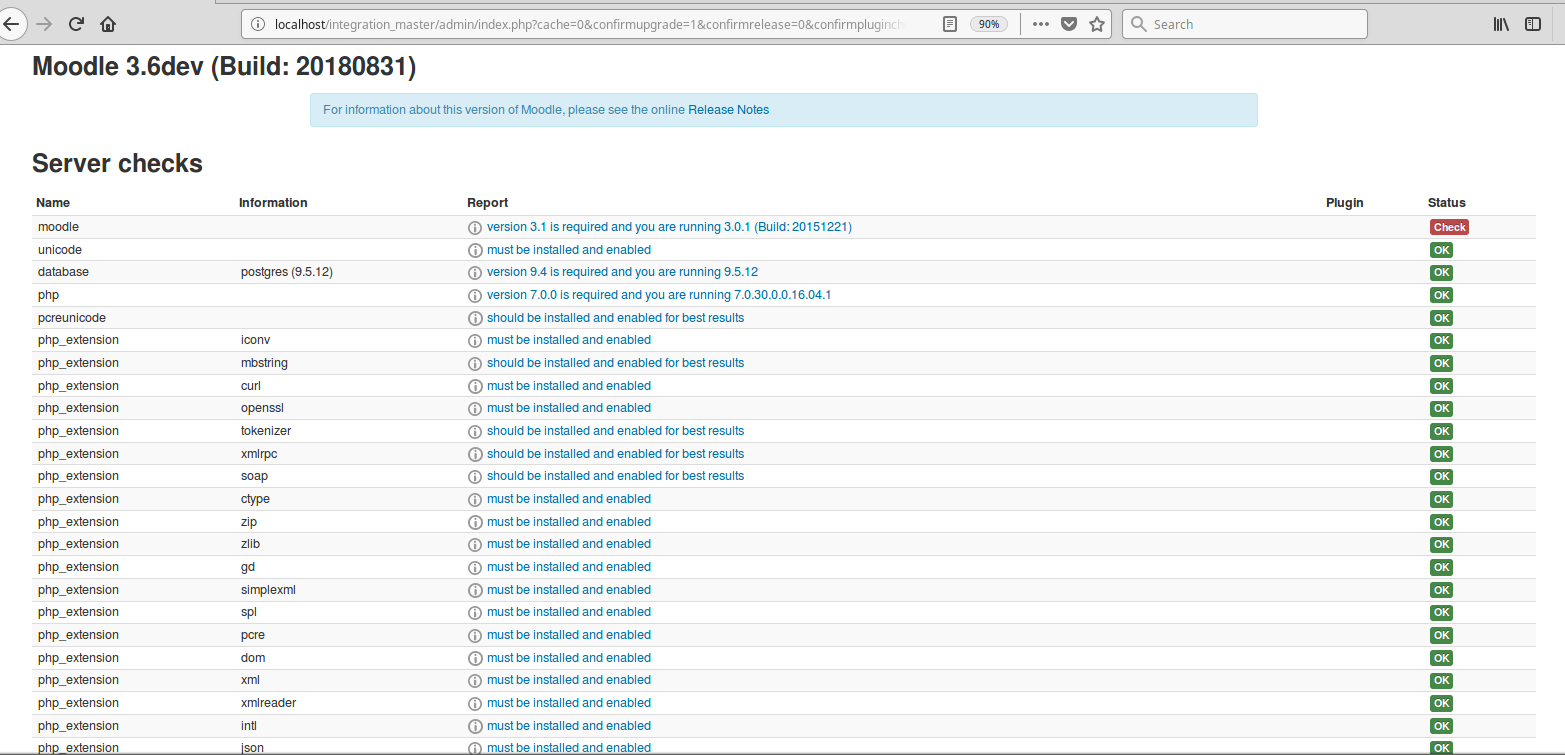1565x755 pixels.
Task: Click the pcreunicode name cell
Action: coord(72,318)
